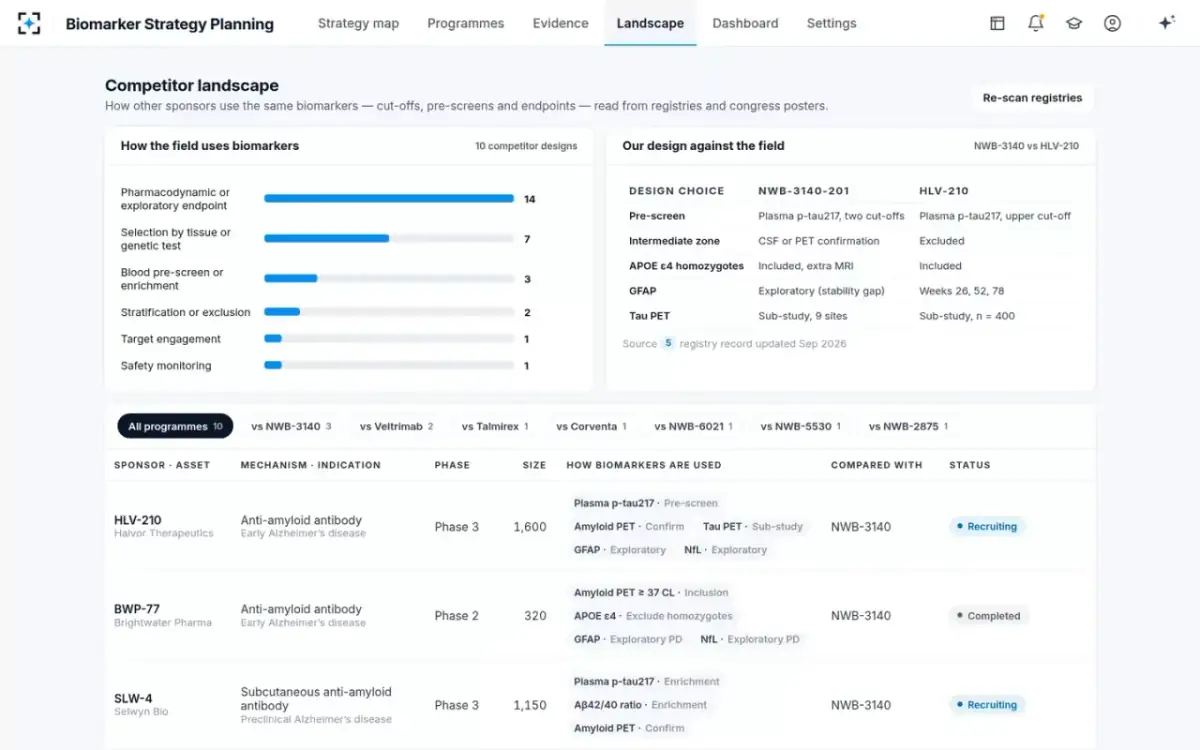Image resolution: width=1200 pixels, height=750 pixels.
Task: Open the SLW-4 programme row
Action: click(600, 704)
